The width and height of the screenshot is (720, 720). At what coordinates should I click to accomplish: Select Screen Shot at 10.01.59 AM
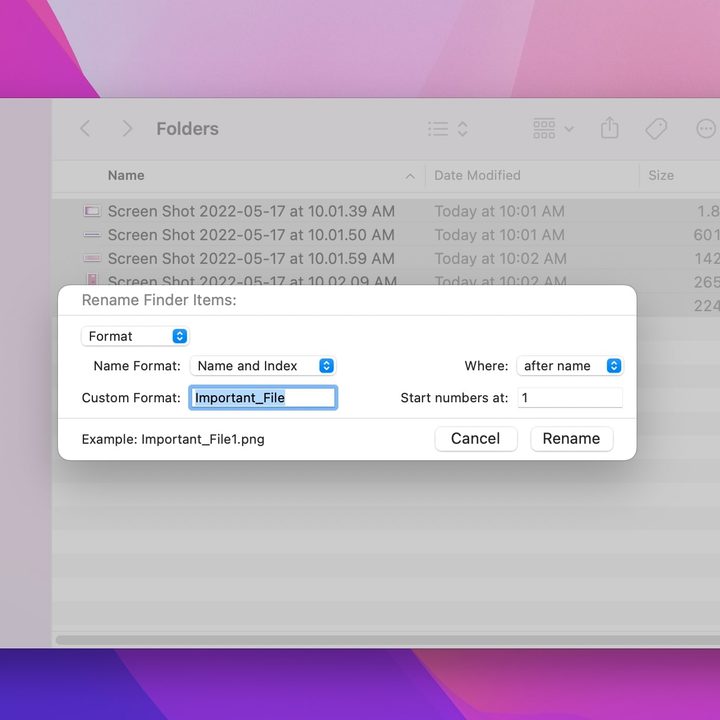tap(251, 259)
